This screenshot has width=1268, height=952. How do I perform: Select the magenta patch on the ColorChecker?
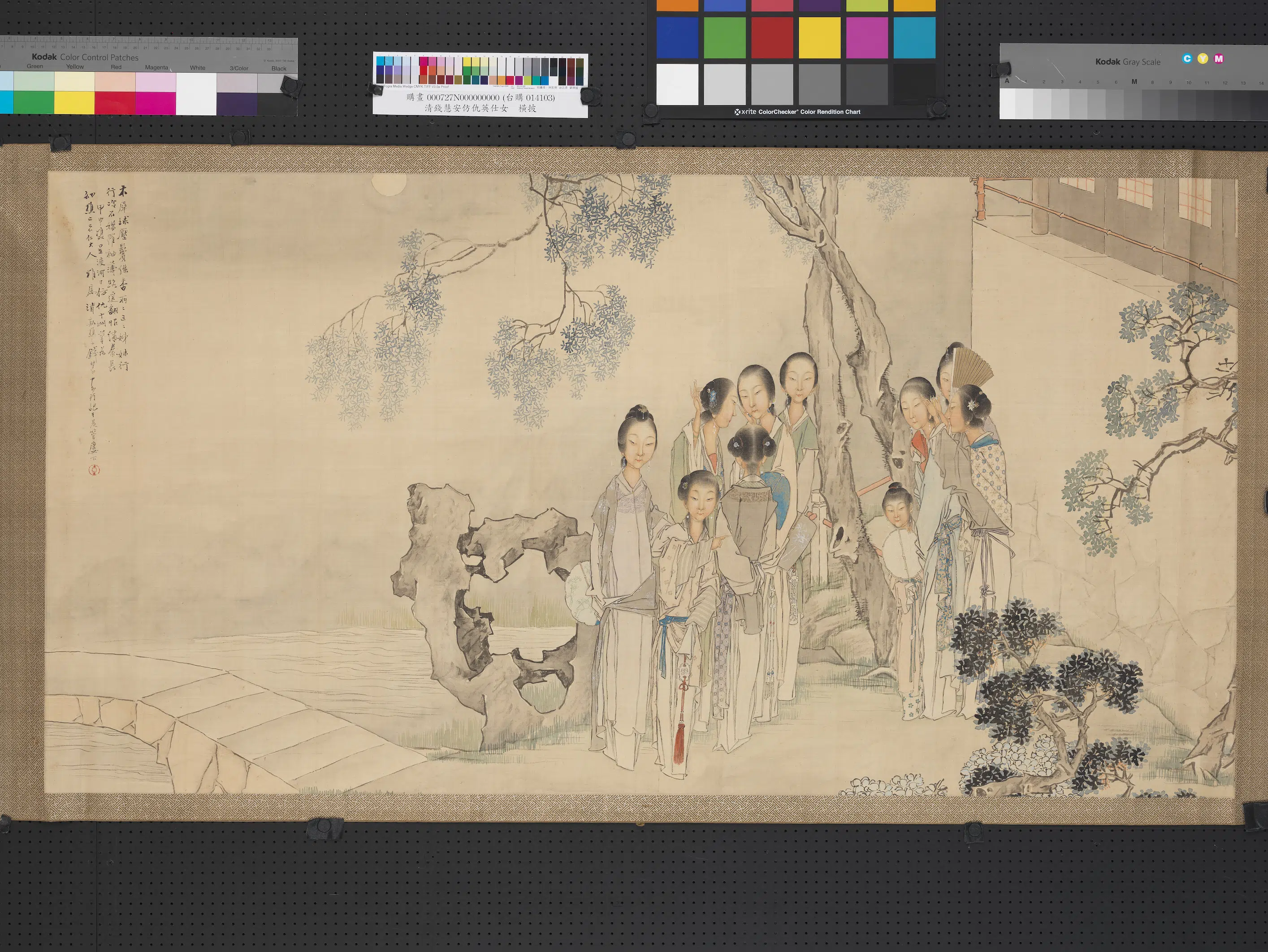[867, 37]
